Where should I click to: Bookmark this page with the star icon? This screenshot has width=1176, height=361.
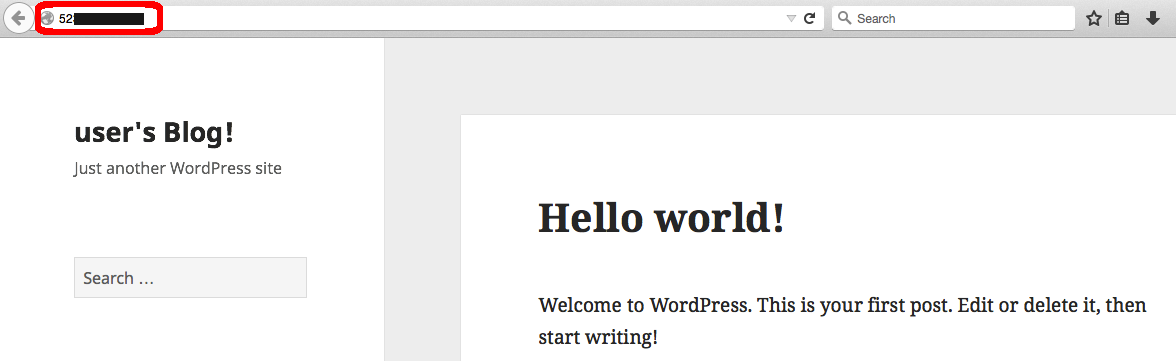point(1094,19)
